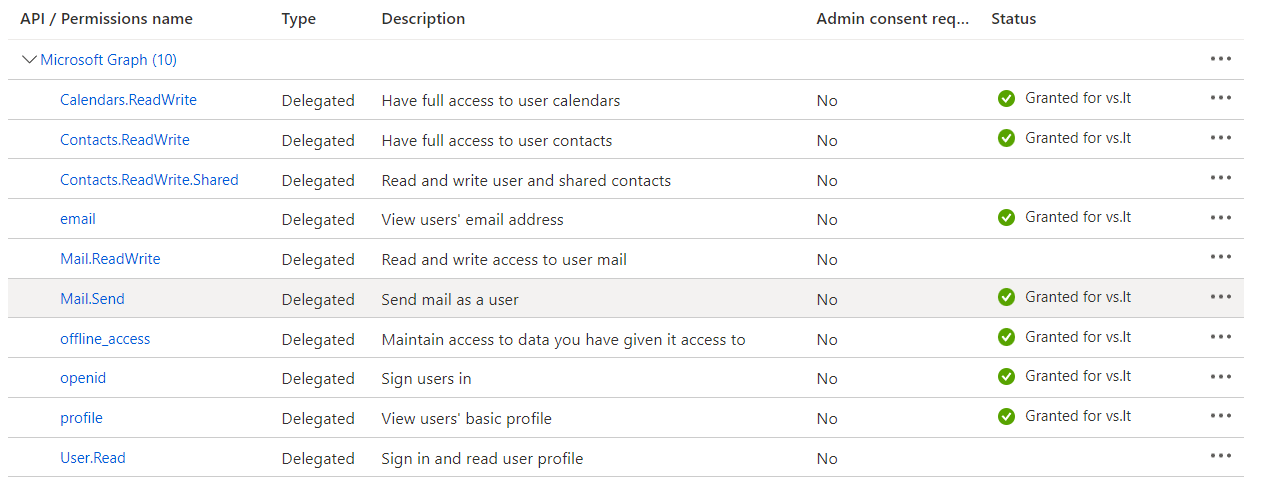Click the Status column header
The image size is (1269, 492).
(x=1013, y=19)
